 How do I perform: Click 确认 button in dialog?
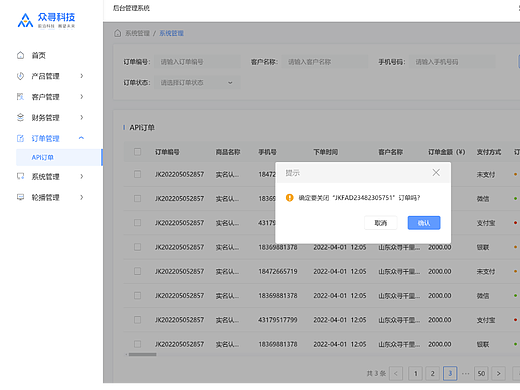pos(424,223)
